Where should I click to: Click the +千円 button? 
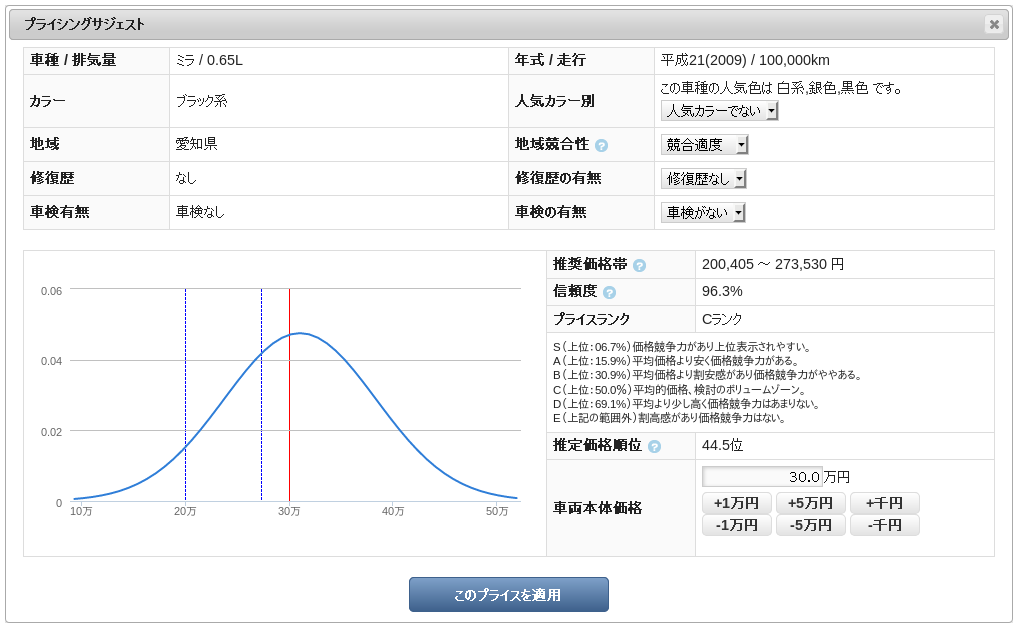[884, 503]
